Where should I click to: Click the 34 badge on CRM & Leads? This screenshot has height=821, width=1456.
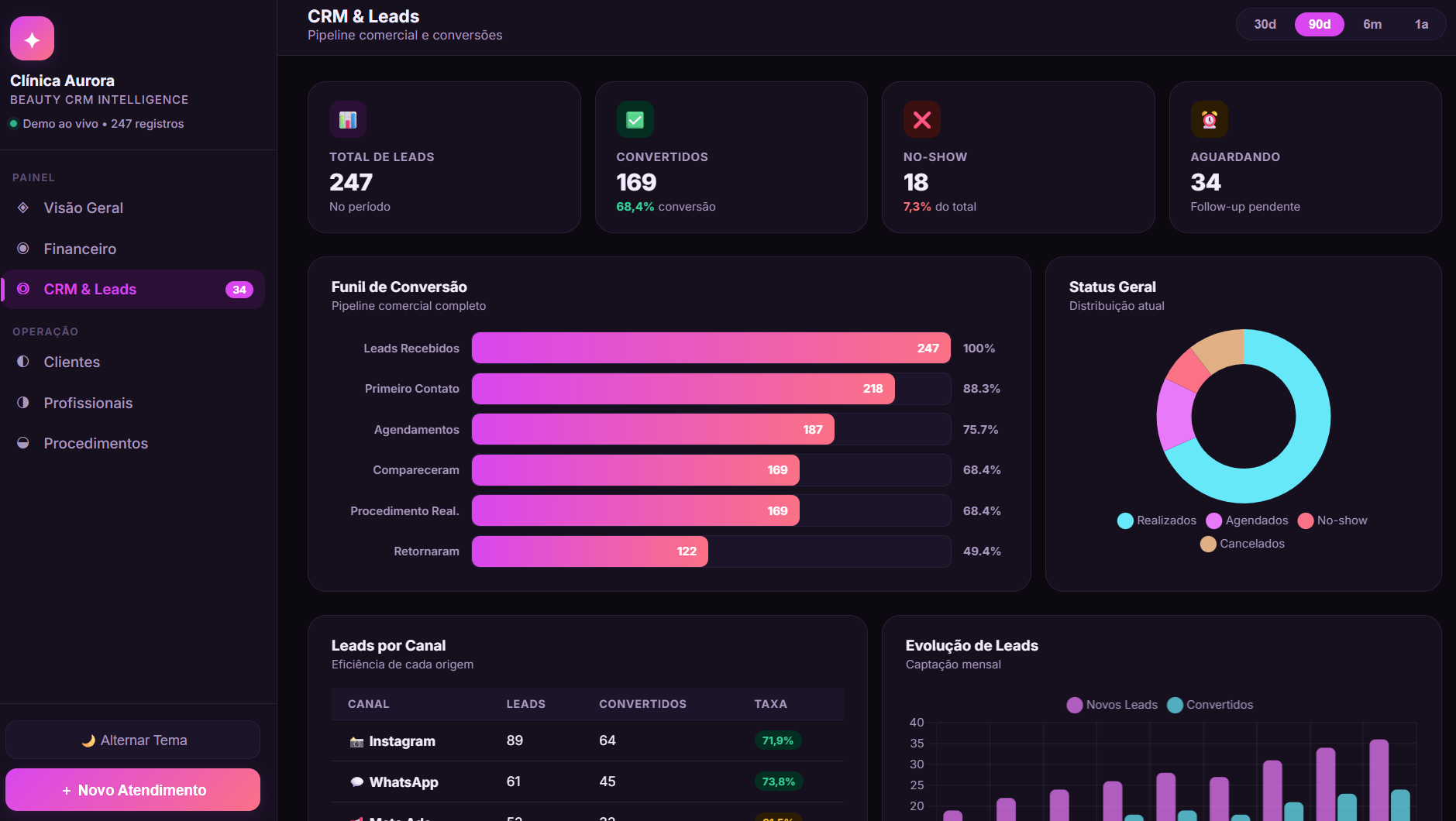coord(239,290)
